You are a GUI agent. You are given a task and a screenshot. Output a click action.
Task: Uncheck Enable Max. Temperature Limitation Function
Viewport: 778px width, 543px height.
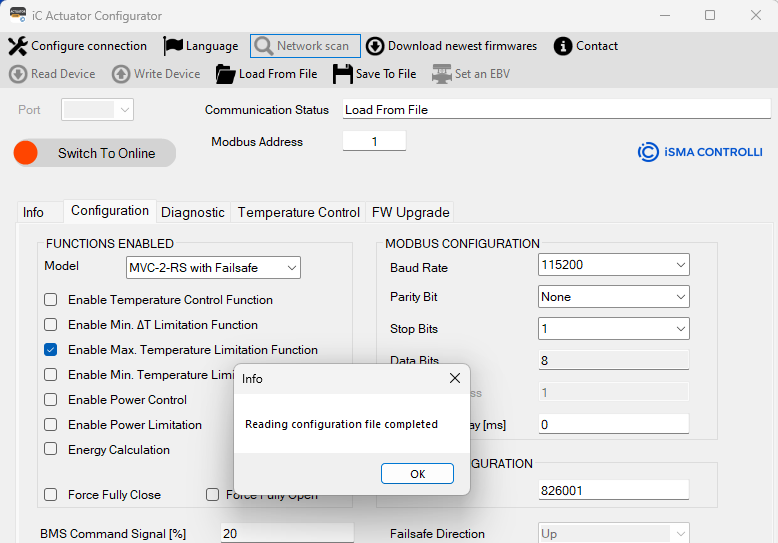tap(51, 350)
